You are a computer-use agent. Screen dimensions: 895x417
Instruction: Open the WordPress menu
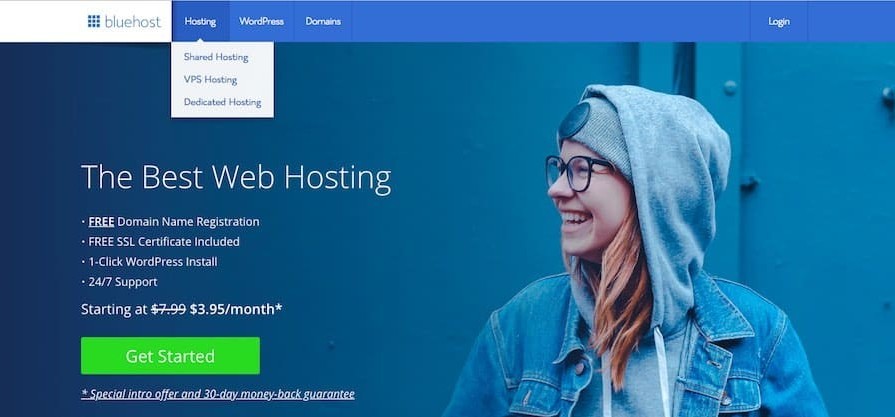click(261, 21)
